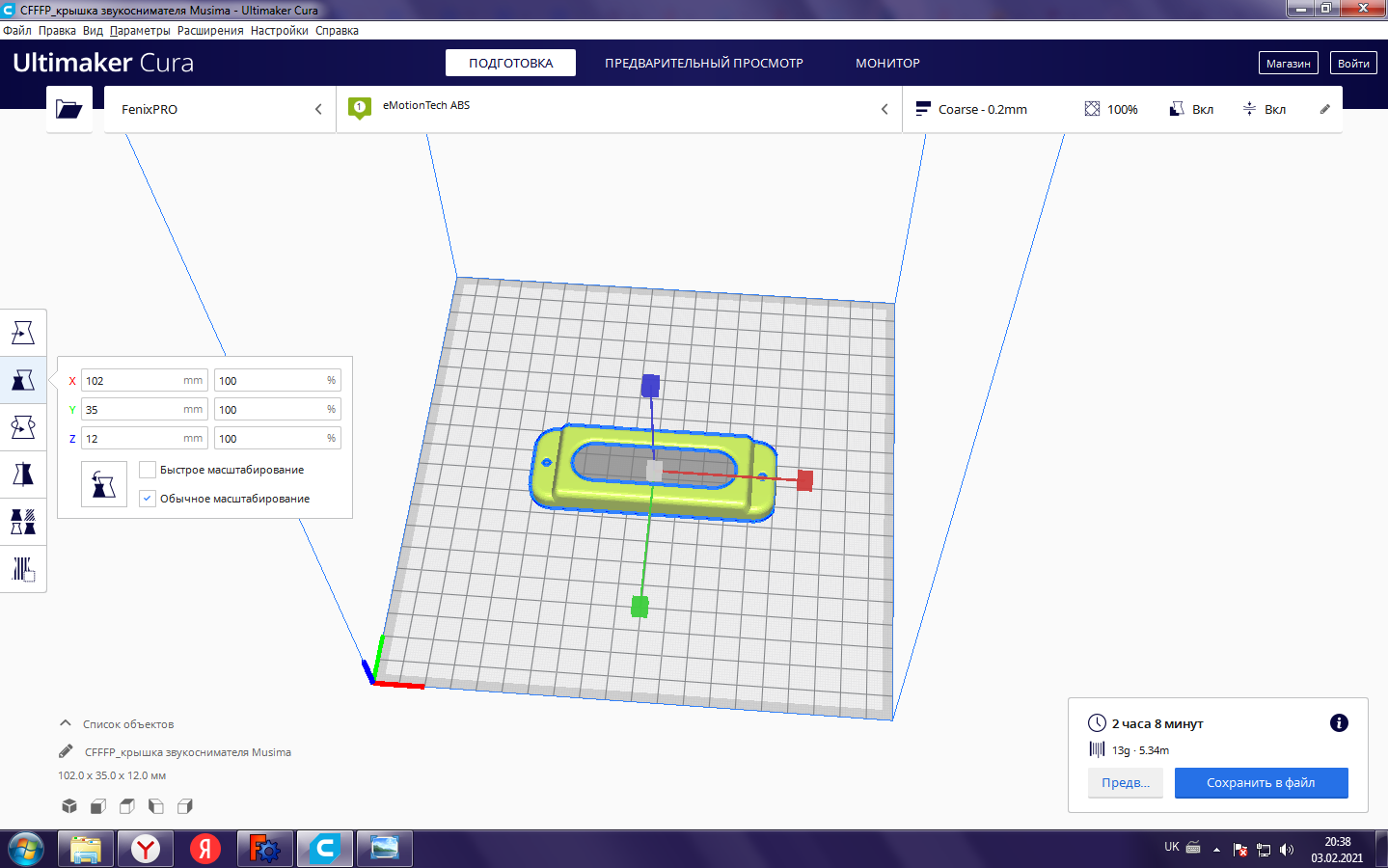Open the Расширения menu

(210, 31)
